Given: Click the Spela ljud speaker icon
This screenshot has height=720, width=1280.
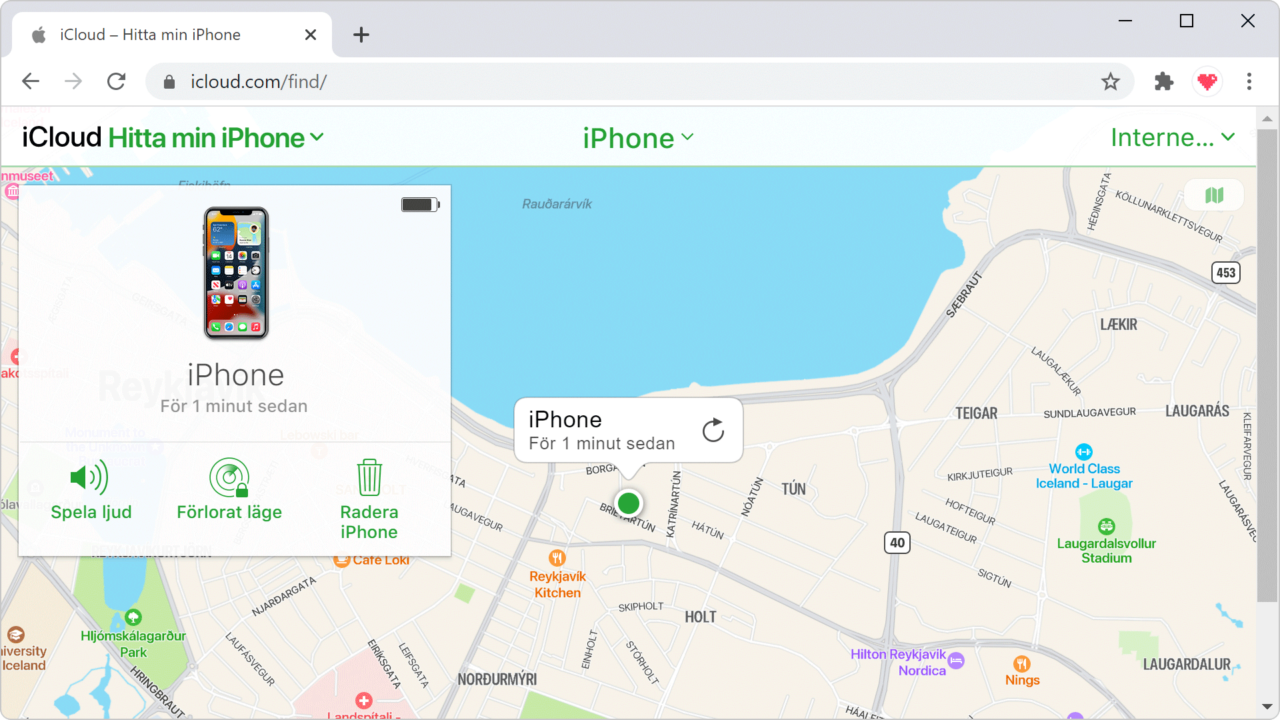Looking at the screenshot, I should pos(89,477).
